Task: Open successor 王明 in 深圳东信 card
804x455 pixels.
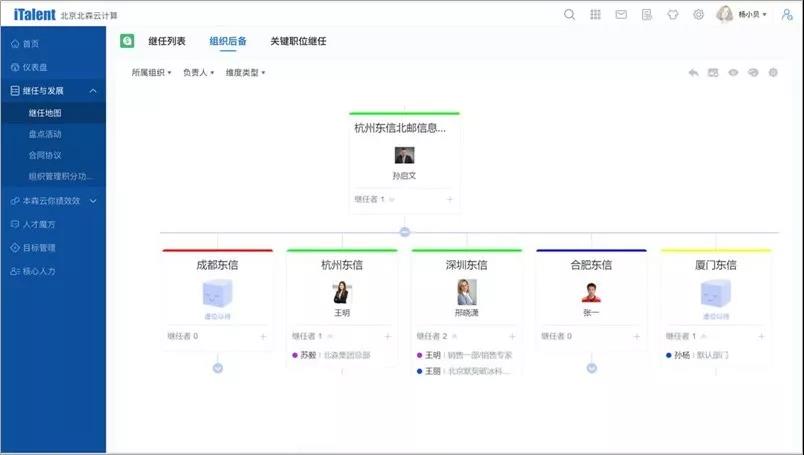Action: click(464, 355)
